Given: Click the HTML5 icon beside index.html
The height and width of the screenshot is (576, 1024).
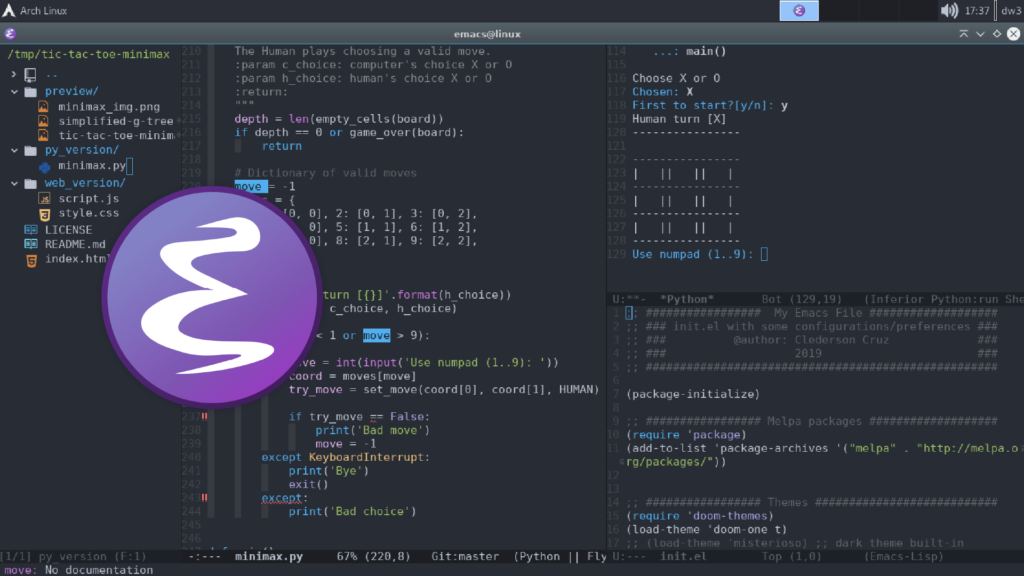Looking at the screenshot, I should point(31,261).
